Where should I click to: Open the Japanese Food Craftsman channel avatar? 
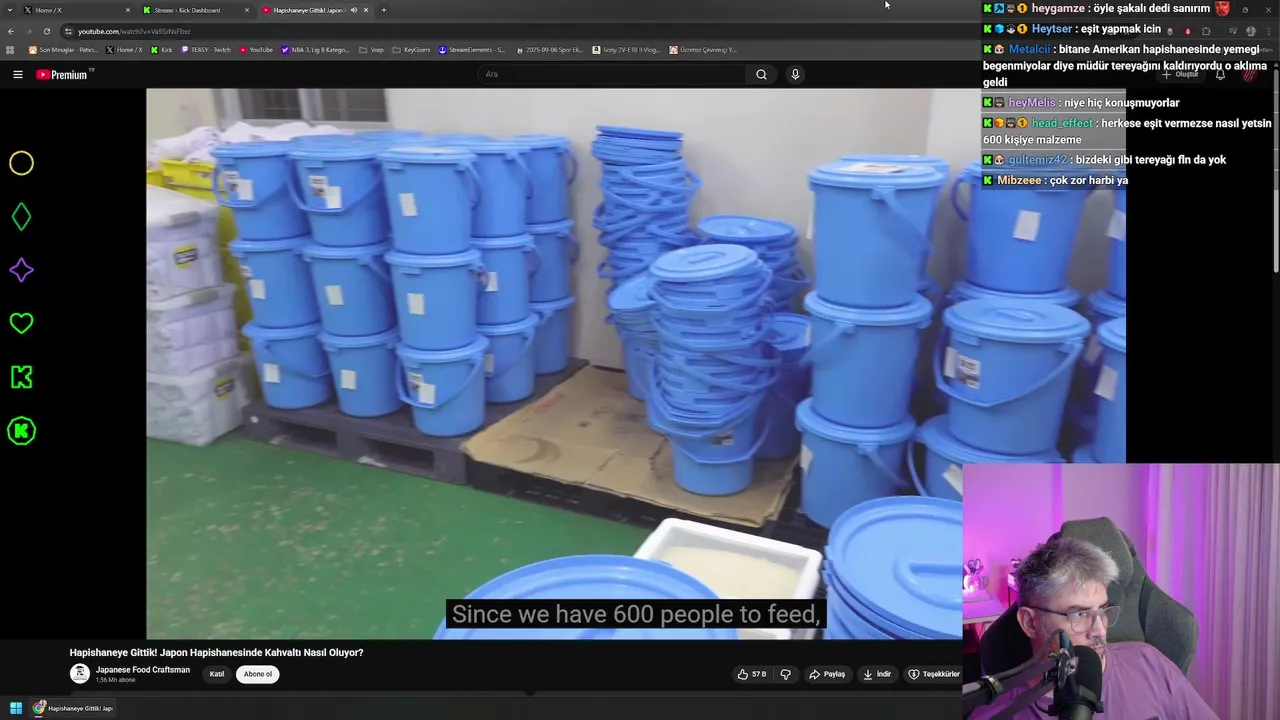(x=79, y=674)
